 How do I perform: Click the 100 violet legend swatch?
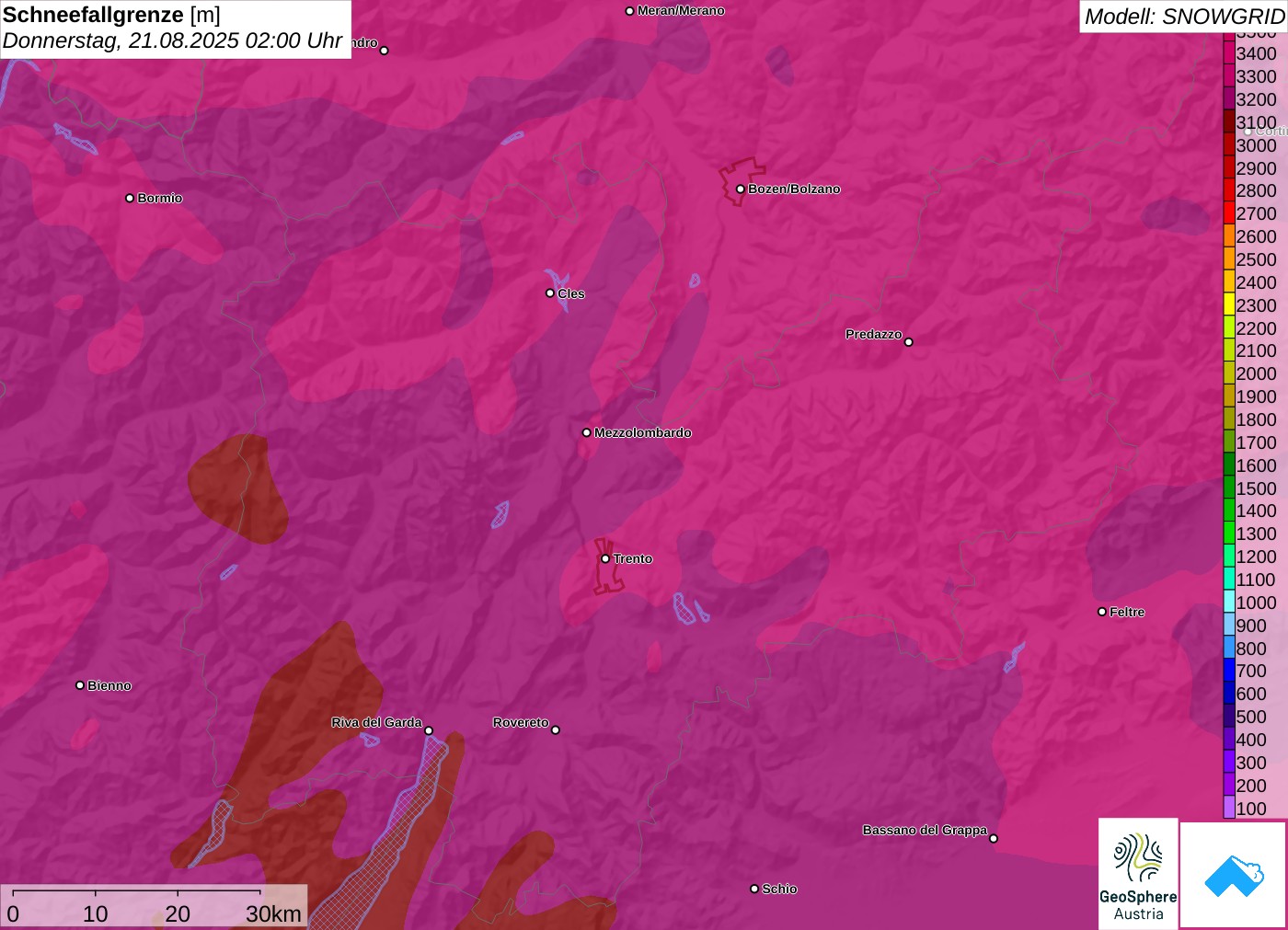(x=1229, y=808)
